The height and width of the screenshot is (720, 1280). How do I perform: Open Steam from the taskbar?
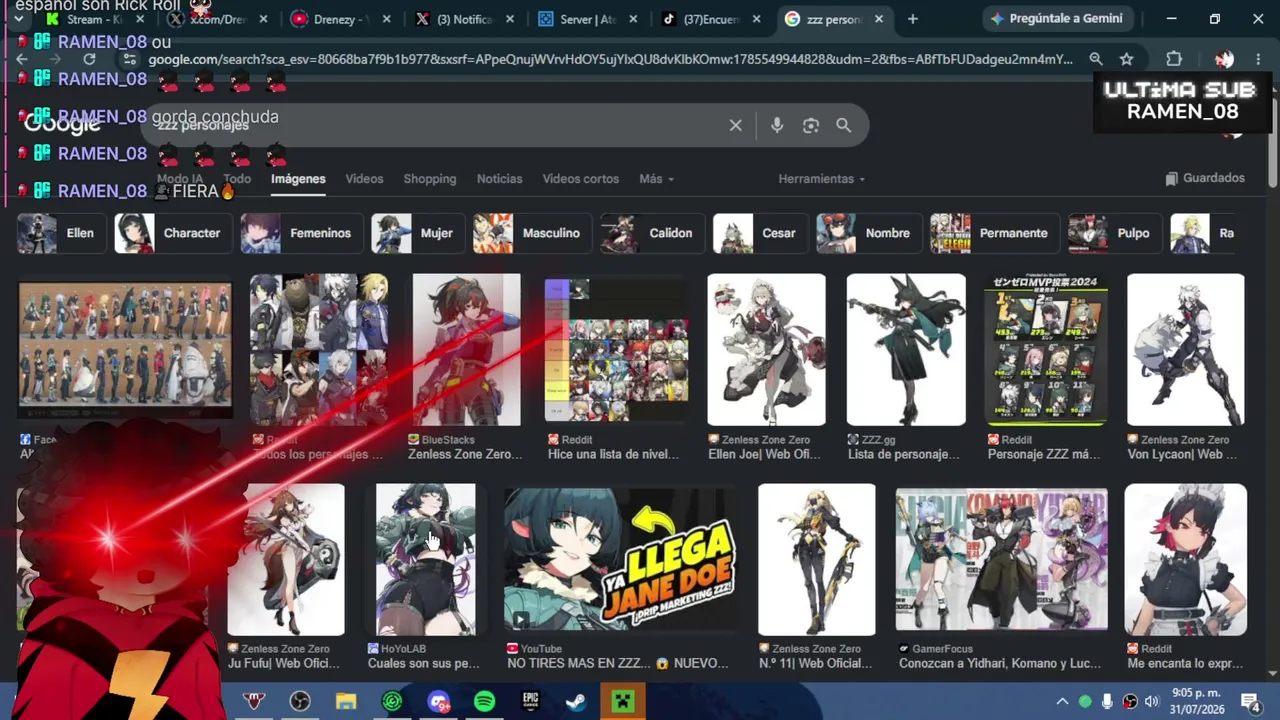tap(576, 702)
